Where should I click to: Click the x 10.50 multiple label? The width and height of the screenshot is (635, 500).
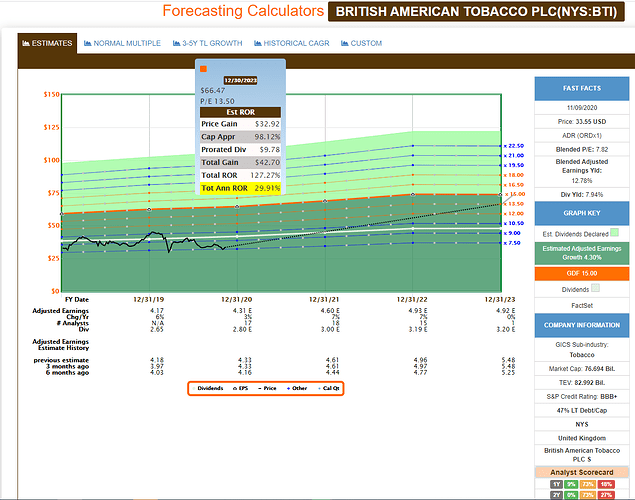point(514,223)
